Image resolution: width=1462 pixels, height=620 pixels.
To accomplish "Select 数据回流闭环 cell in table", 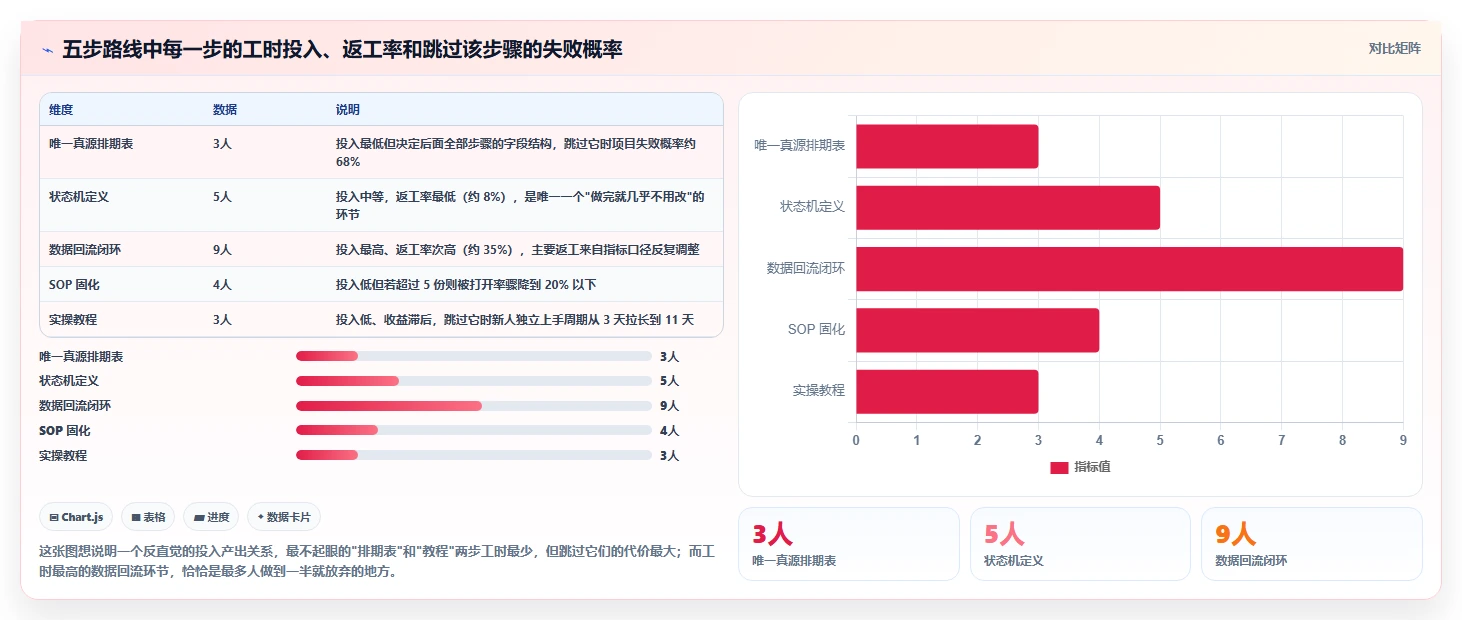I will [x=85, y=250].
